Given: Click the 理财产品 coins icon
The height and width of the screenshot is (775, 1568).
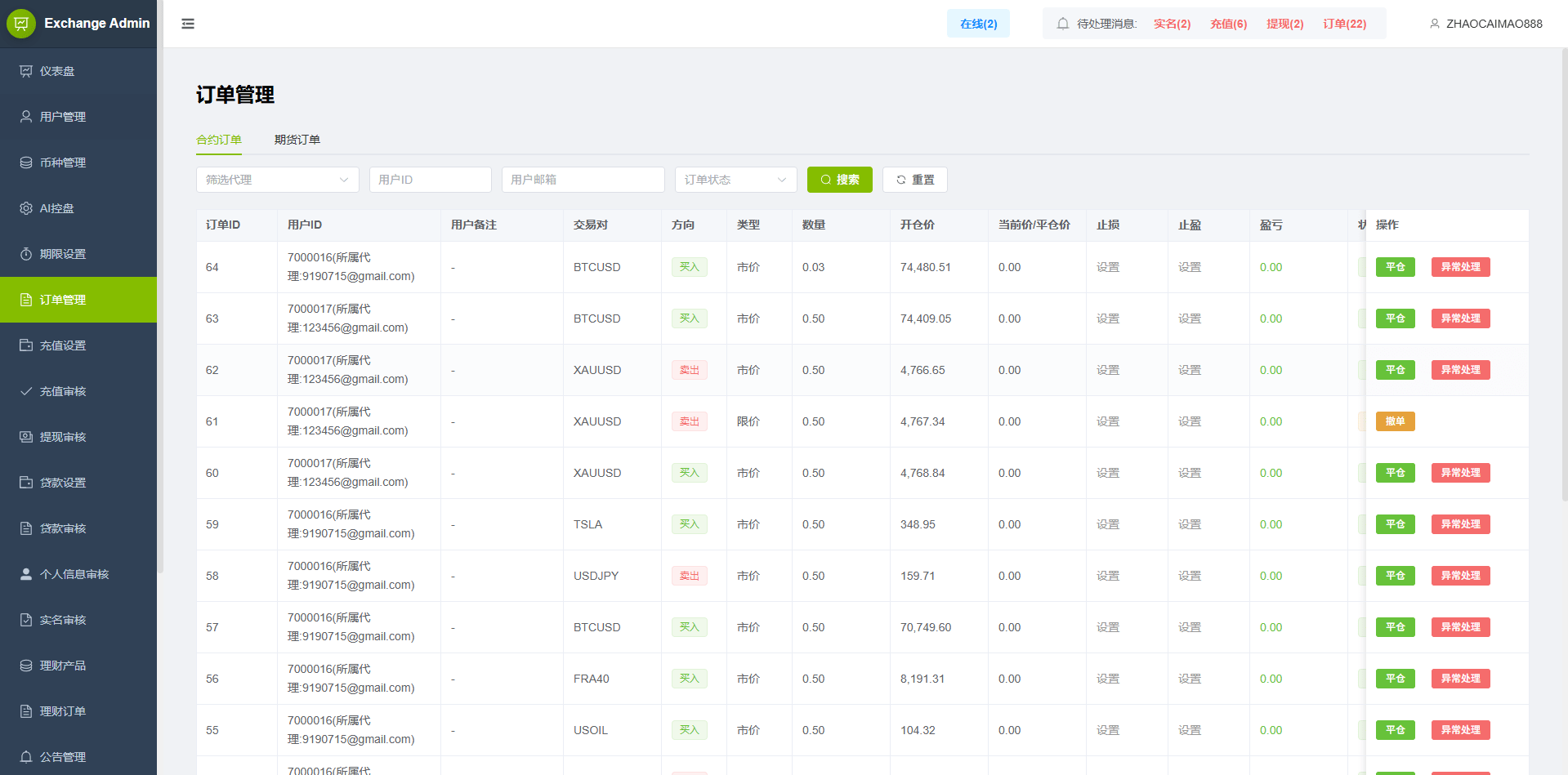Looking at the screenshot, I should pos(26,666).
